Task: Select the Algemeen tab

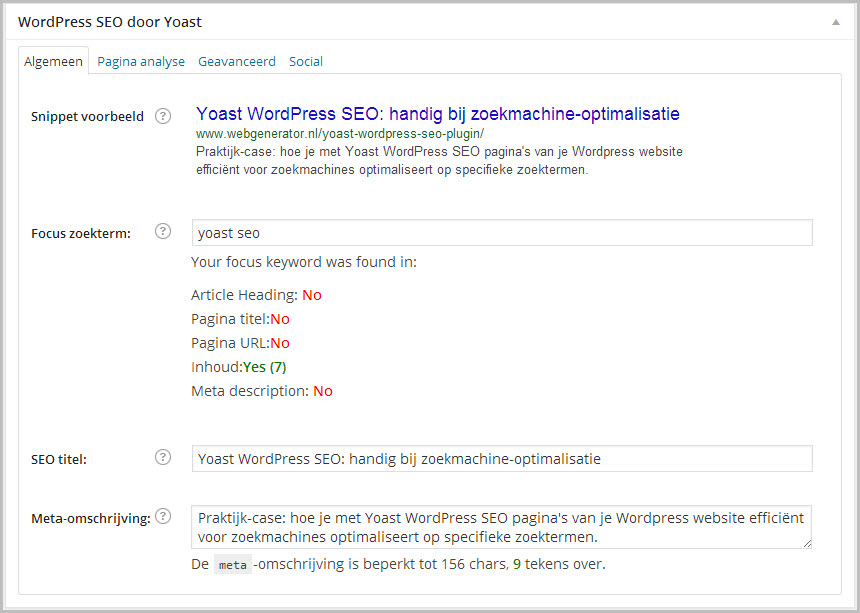Action: 53,61
